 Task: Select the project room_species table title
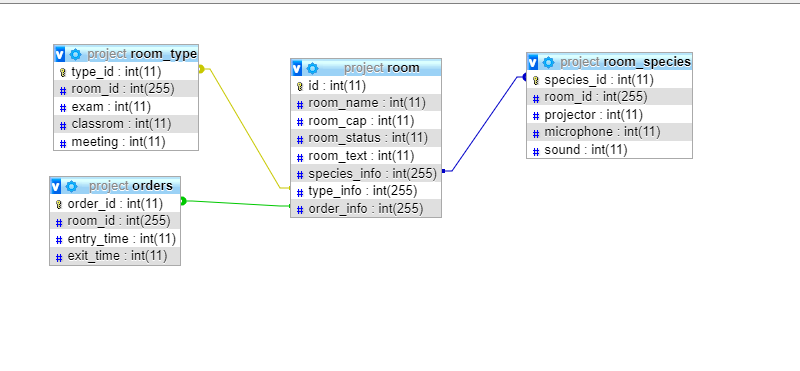(x=626, y=62)
